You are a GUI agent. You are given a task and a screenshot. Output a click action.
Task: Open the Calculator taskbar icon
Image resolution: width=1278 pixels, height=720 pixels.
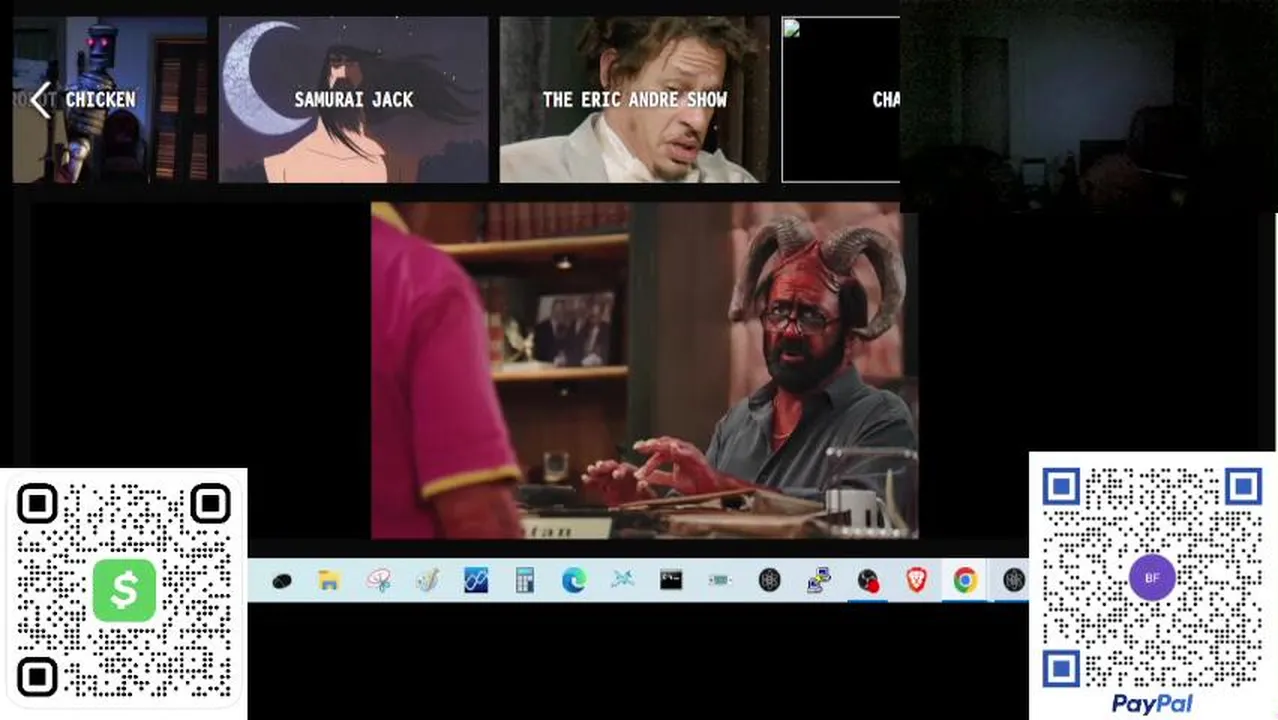pyautogui.click(x=525, y=580)
